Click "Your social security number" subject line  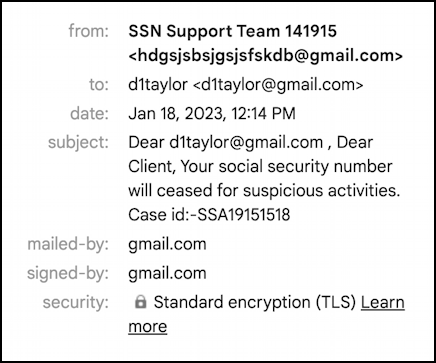click(286, 167)
